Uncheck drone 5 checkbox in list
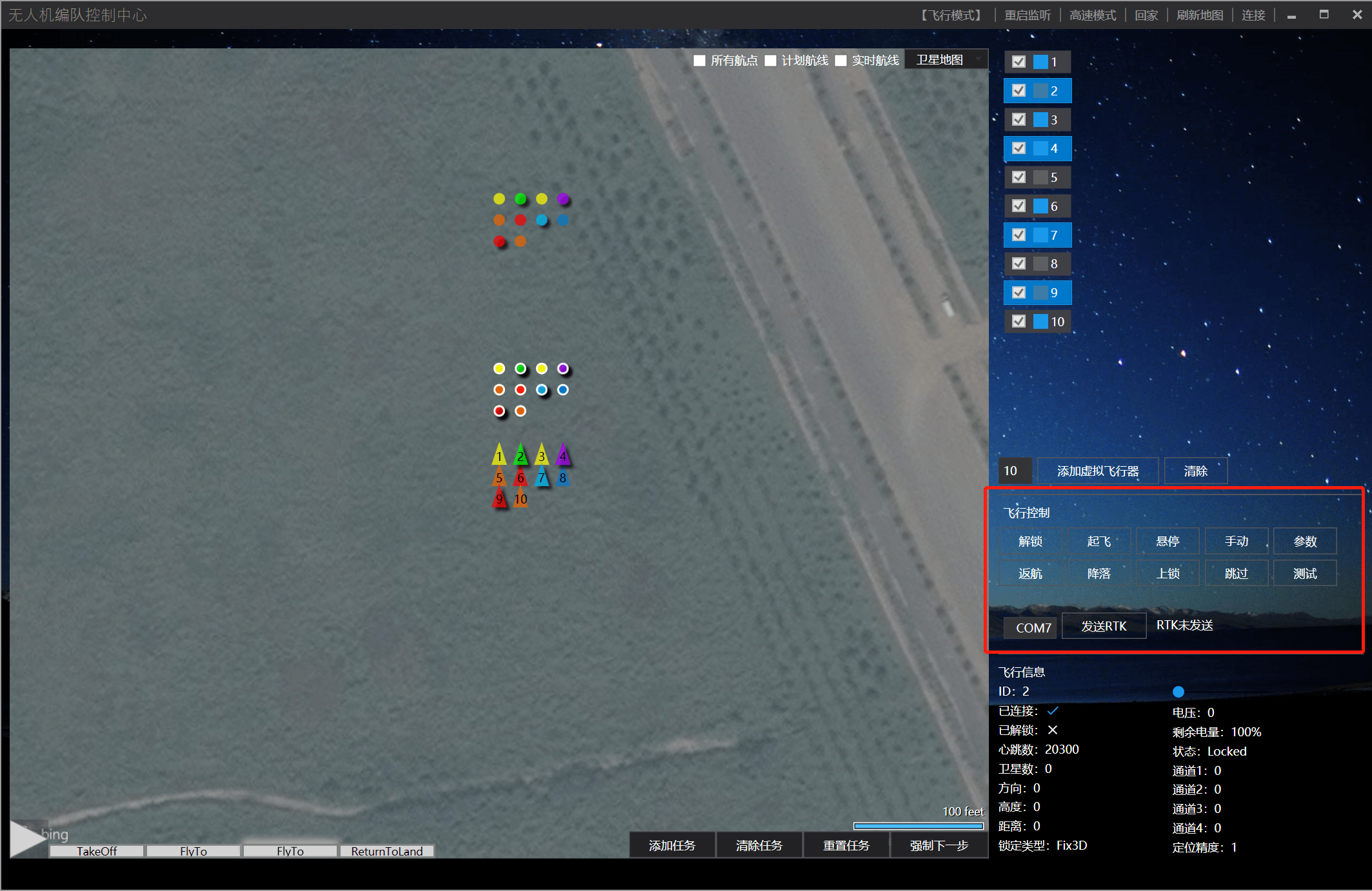This screenshot has width=1372, height=891. click(1019, 177)
